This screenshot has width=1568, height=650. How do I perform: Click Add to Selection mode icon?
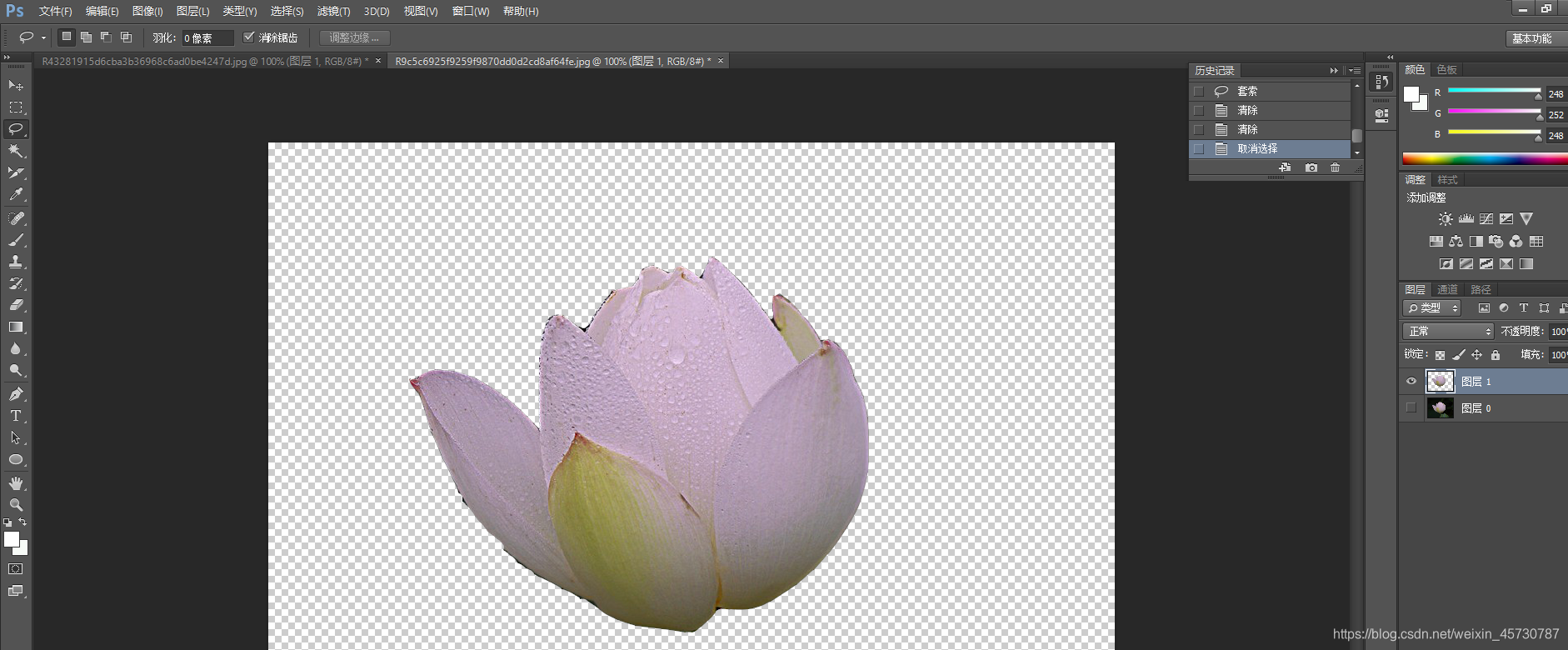(86, 37)
